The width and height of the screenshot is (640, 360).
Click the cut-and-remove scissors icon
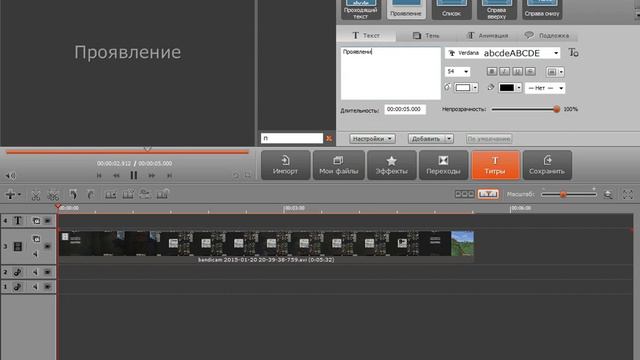click(x=53, y=195)
